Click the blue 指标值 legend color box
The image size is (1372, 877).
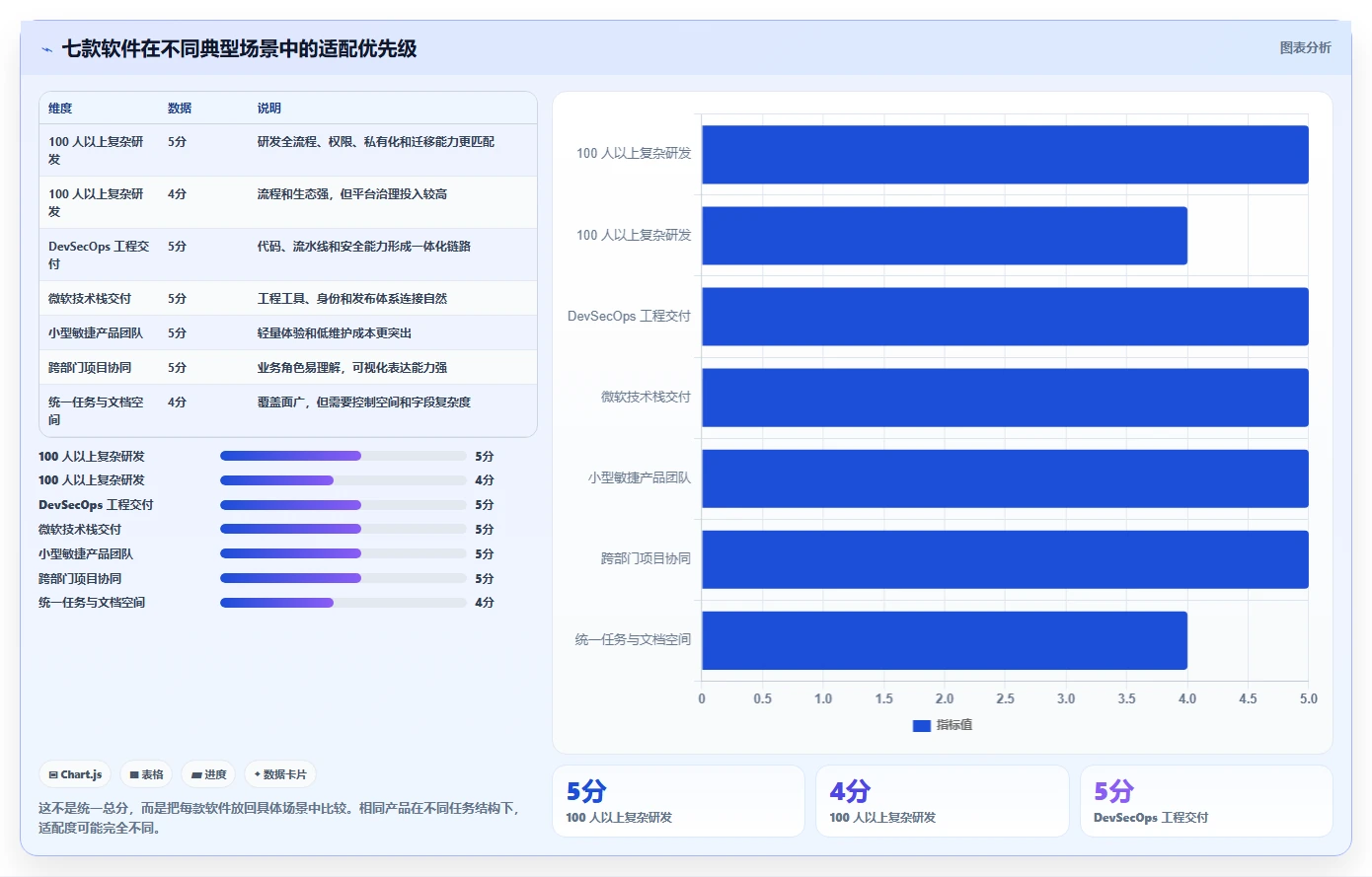(922, 725)
